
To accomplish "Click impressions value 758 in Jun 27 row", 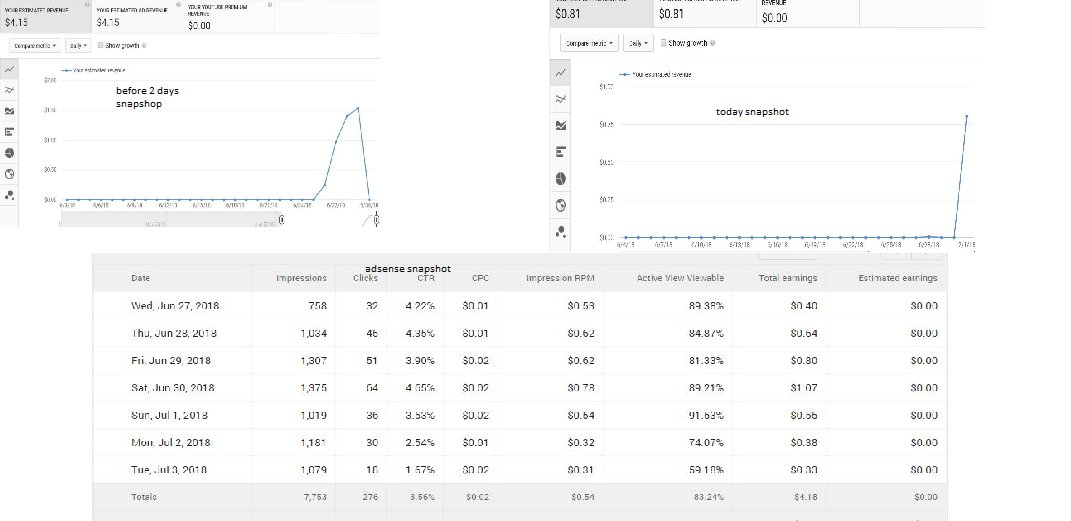I will coord(318,306).
